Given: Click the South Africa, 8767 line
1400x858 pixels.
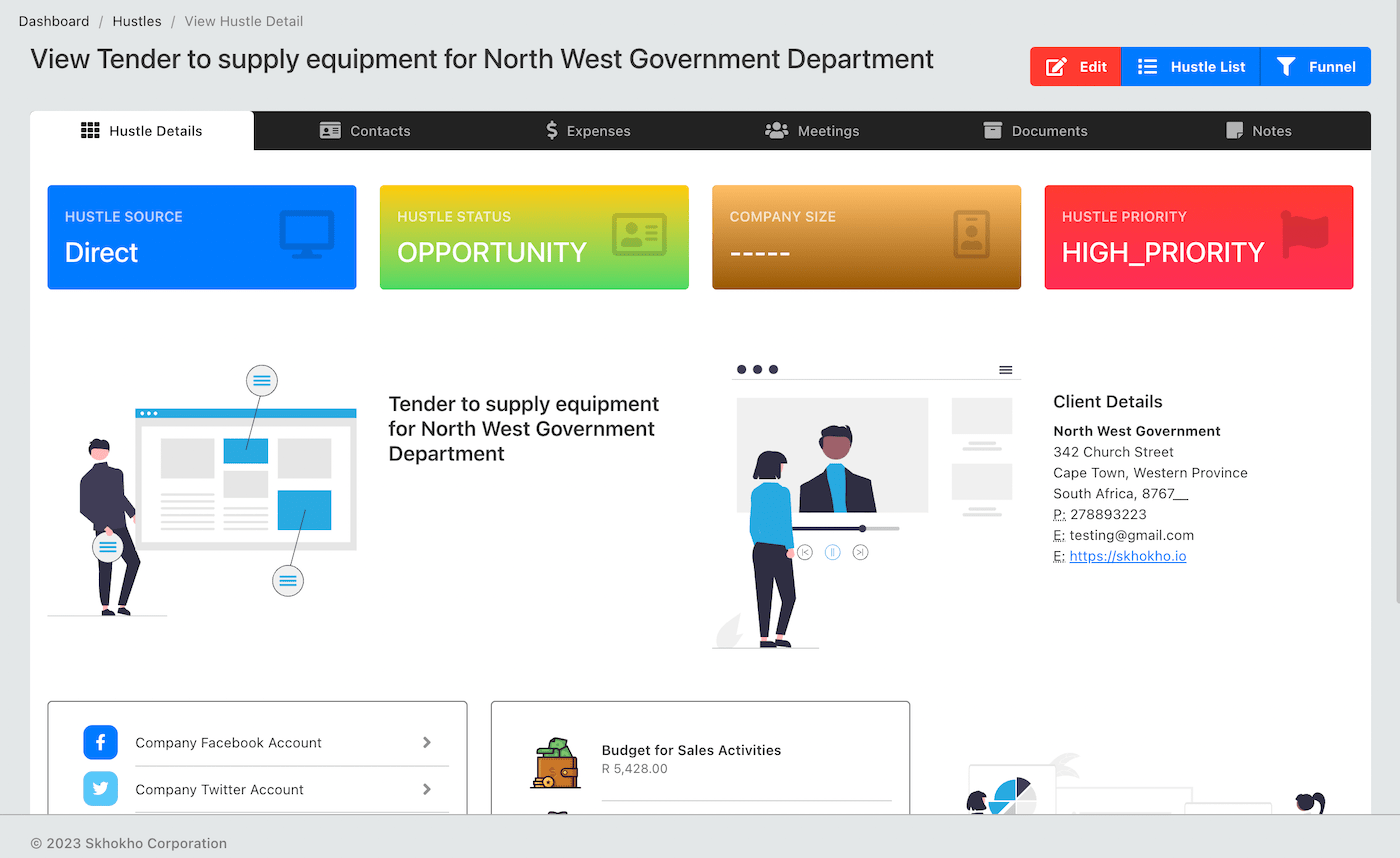Looking at the screenshot, I should pos(1120,494).
